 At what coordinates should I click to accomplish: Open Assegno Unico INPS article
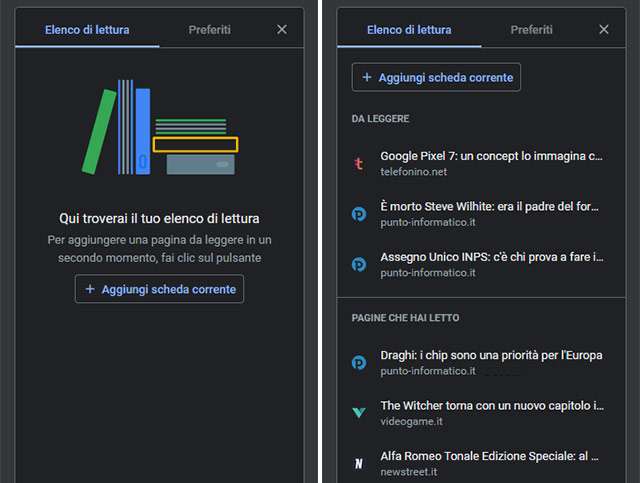coord(481,265)
